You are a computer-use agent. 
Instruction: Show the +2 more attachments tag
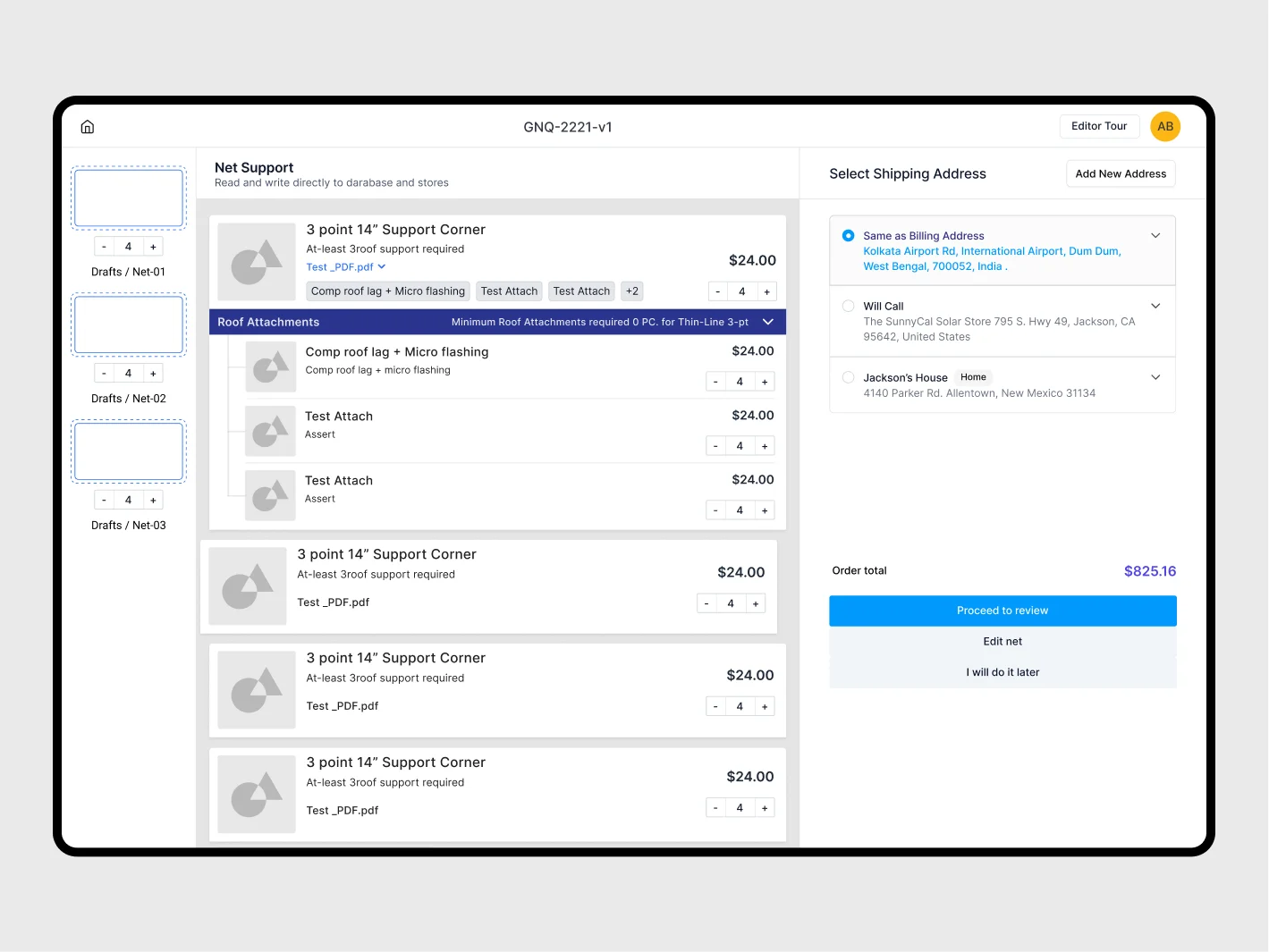coord(631,291)
